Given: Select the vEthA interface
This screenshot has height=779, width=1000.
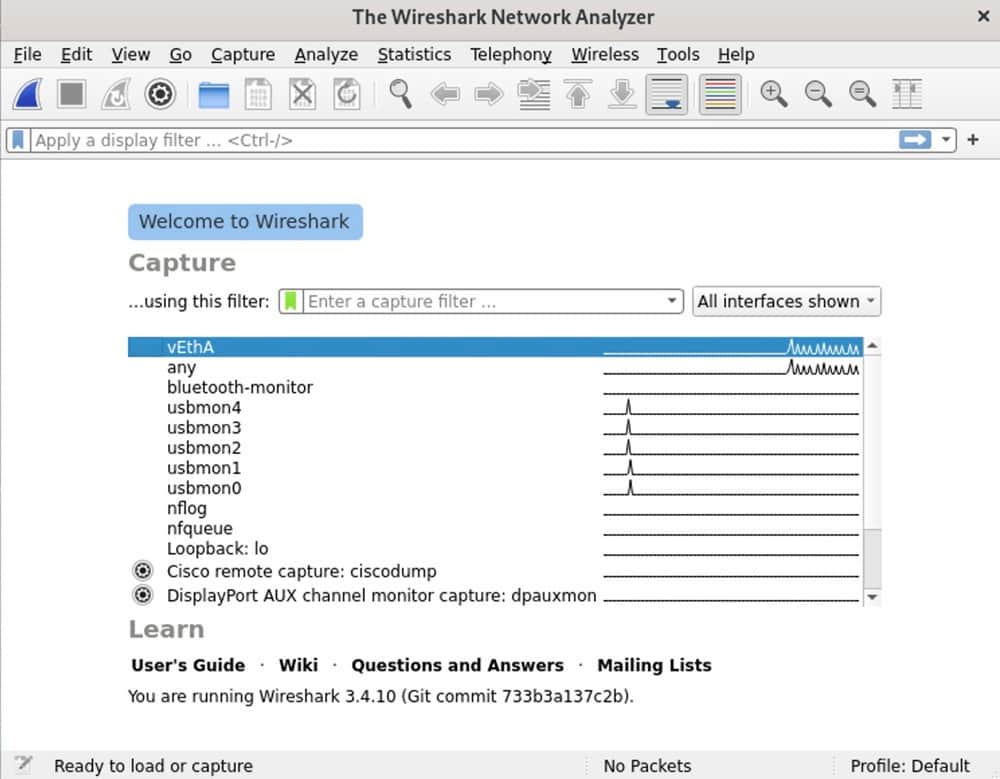Looking at the screenshot, I should [x=495, y=347].
